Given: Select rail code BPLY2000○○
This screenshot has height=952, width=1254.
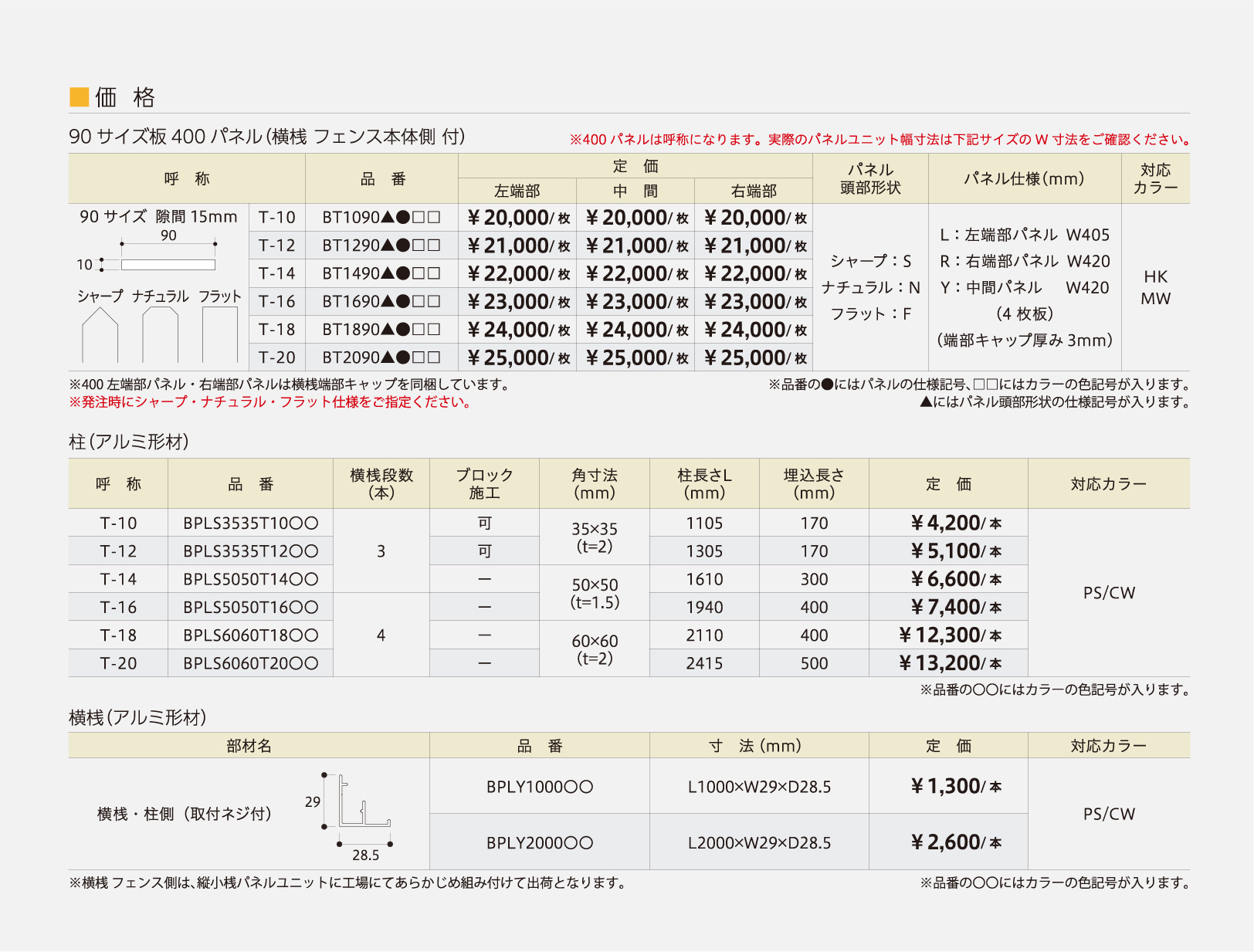Looking at the screenshot, I should point(540,843).
